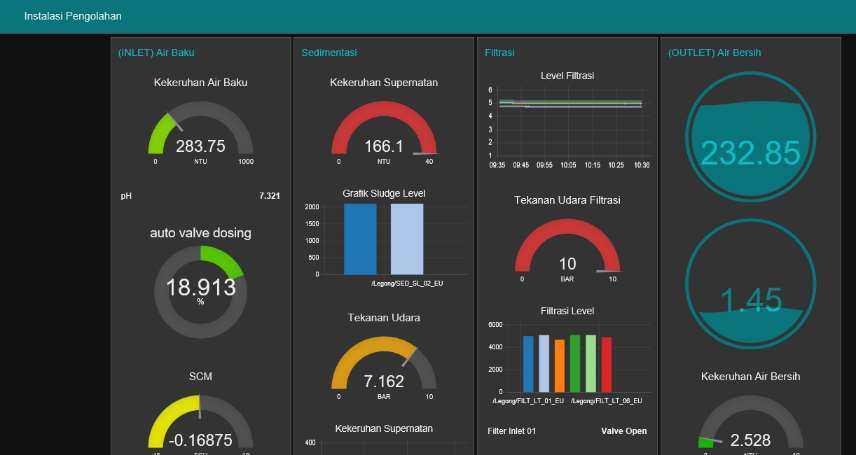Image resolution: width=856 pixels, height=455 pixels.
Task: Select the auto valve dosing donut gauge
Action: (200, 292)
